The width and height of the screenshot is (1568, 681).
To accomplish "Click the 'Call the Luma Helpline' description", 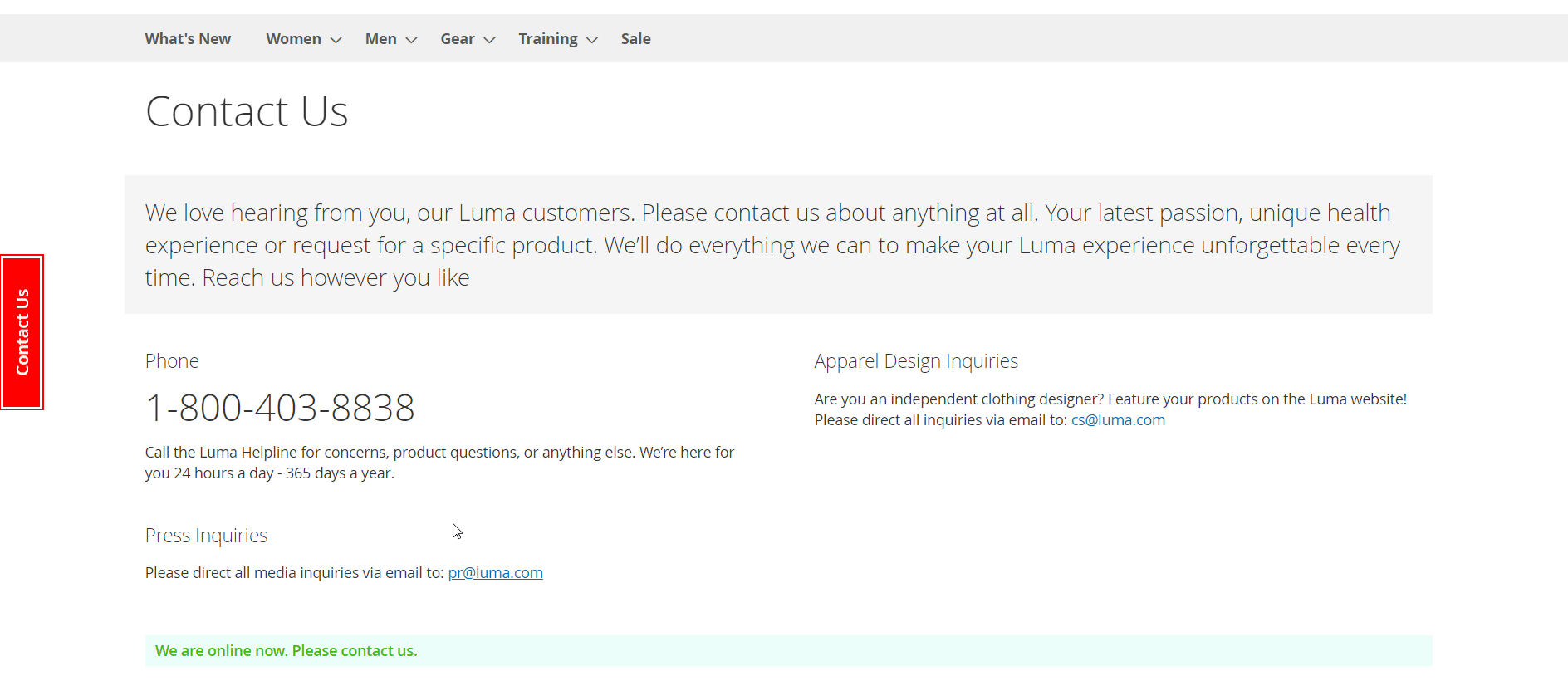I will pyautogui.click(x=439, y=463).
